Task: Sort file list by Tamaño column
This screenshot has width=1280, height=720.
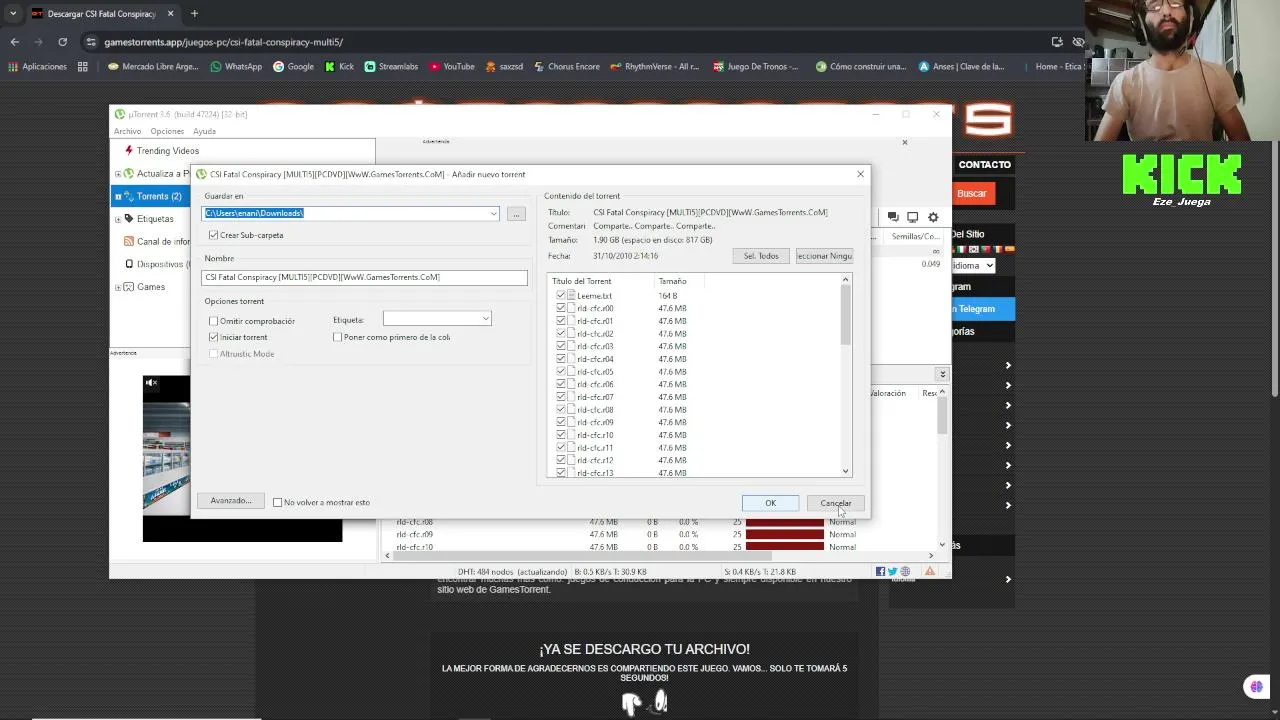Action: [x=673, y=281]
